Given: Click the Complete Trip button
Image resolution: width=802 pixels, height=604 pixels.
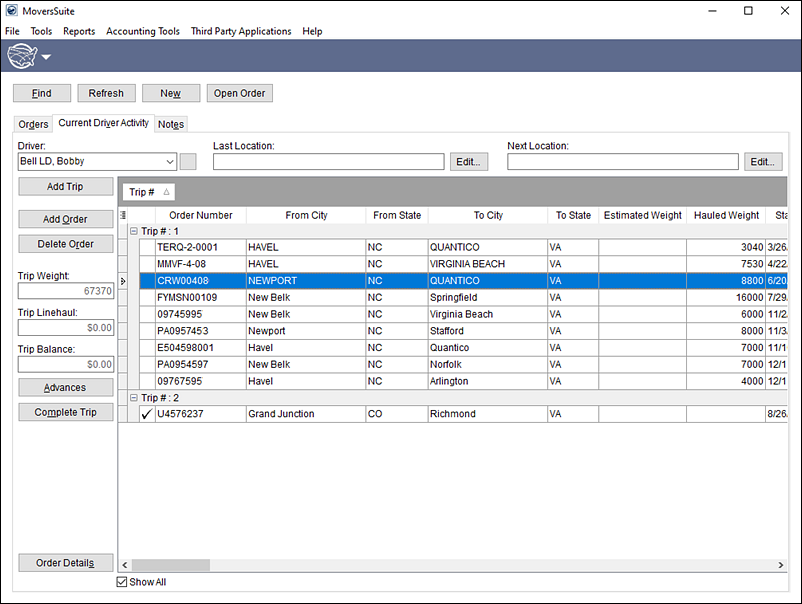Looking at the screenshot, I should (x=65, y=411).
